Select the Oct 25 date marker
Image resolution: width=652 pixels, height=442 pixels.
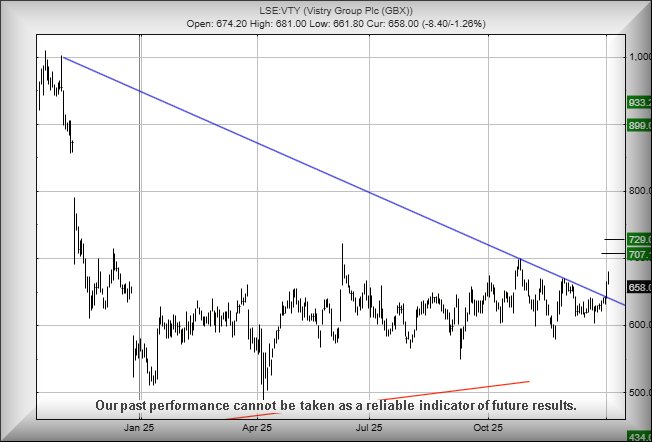tap(487, 427)
